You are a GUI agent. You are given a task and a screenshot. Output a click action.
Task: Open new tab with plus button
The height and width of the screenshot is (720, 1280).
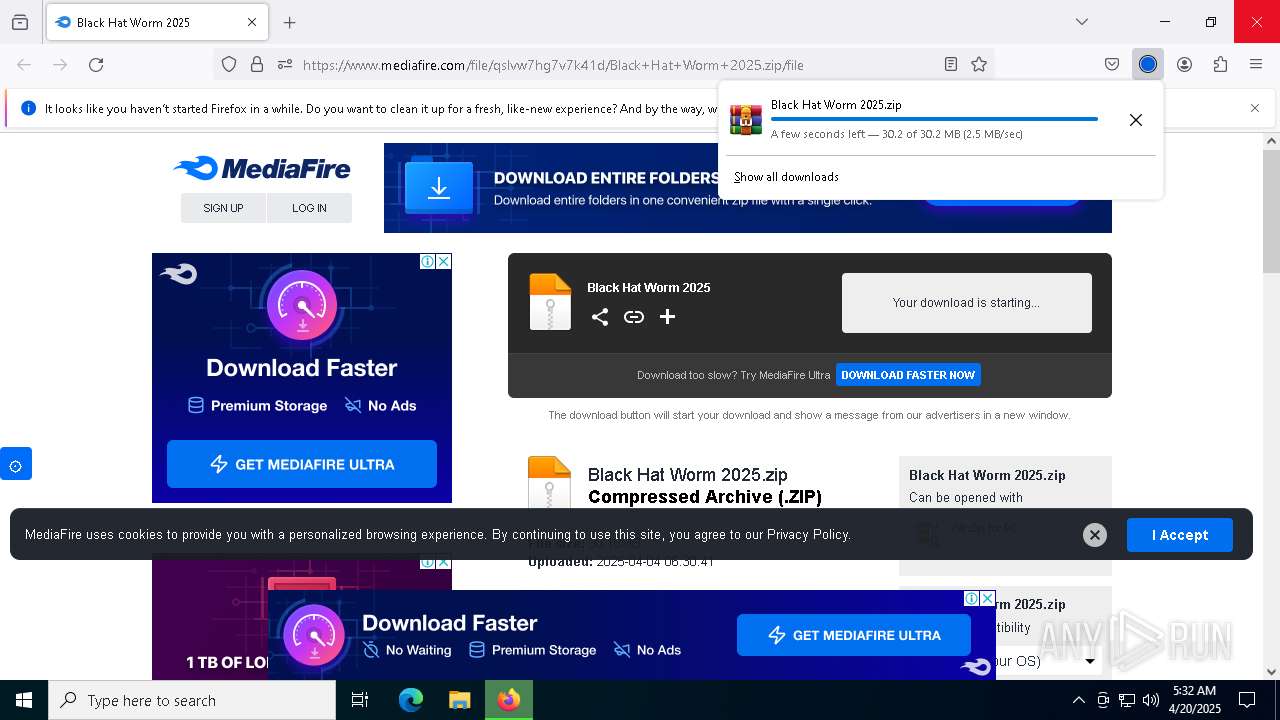[x=290, y=22]
